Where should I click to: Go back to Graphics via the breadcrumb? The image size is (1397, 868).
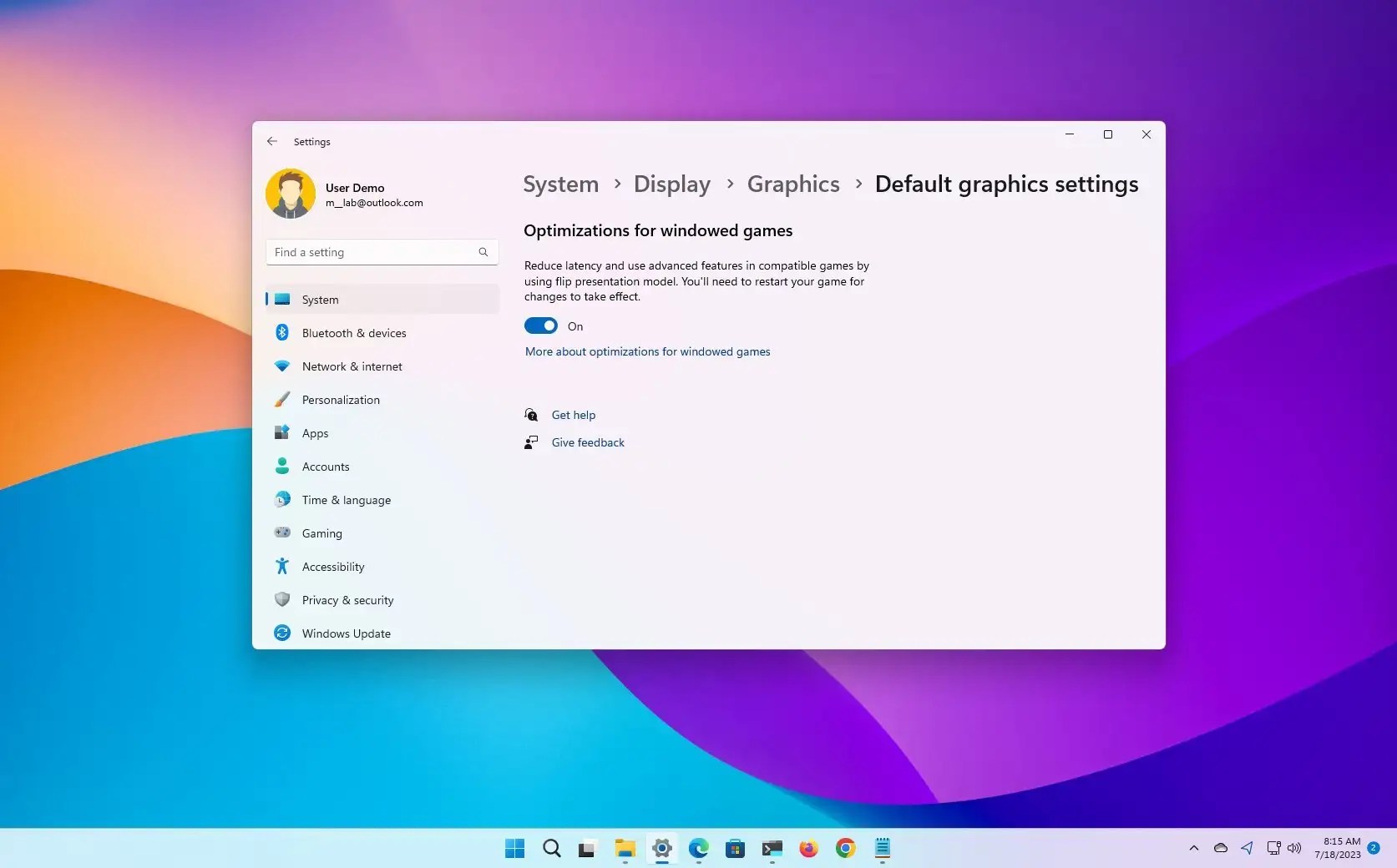coord(792,184)
